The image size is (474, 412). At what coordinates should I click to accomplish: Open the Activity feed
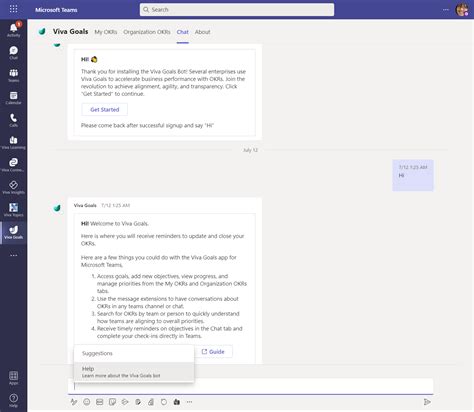point(13,29)
